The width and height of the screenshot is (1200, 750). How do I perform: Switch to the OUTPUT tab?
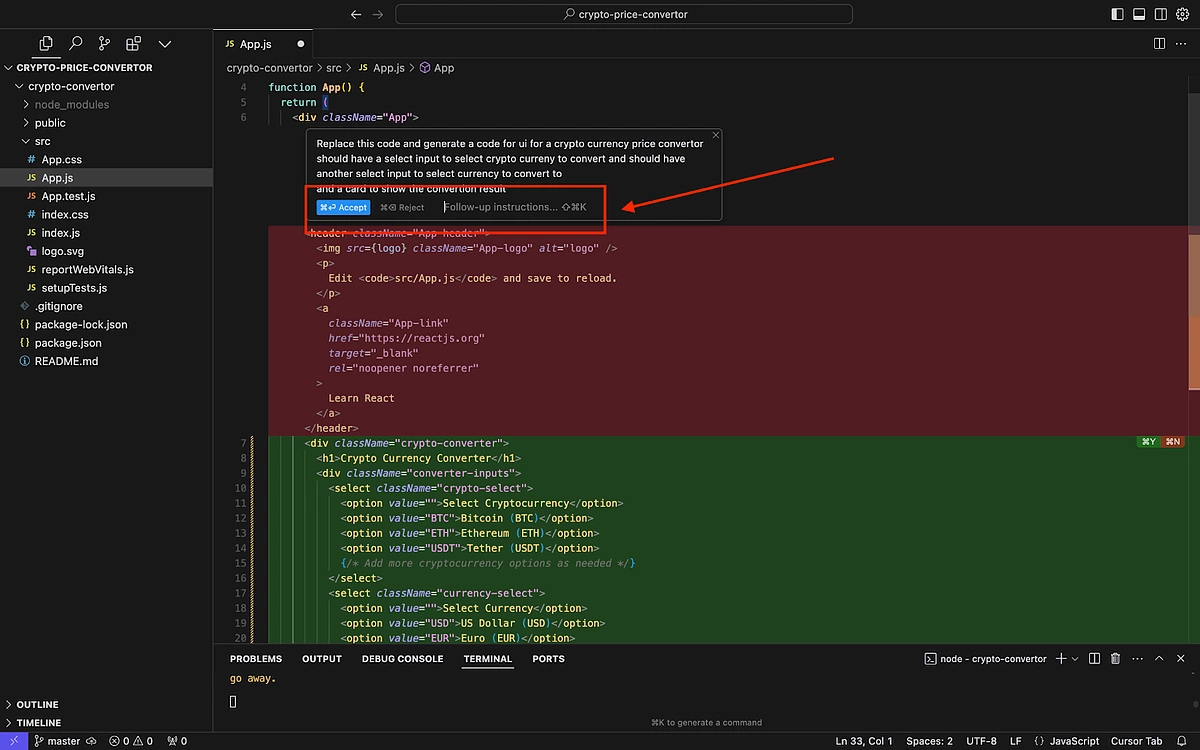coord(321,659)
